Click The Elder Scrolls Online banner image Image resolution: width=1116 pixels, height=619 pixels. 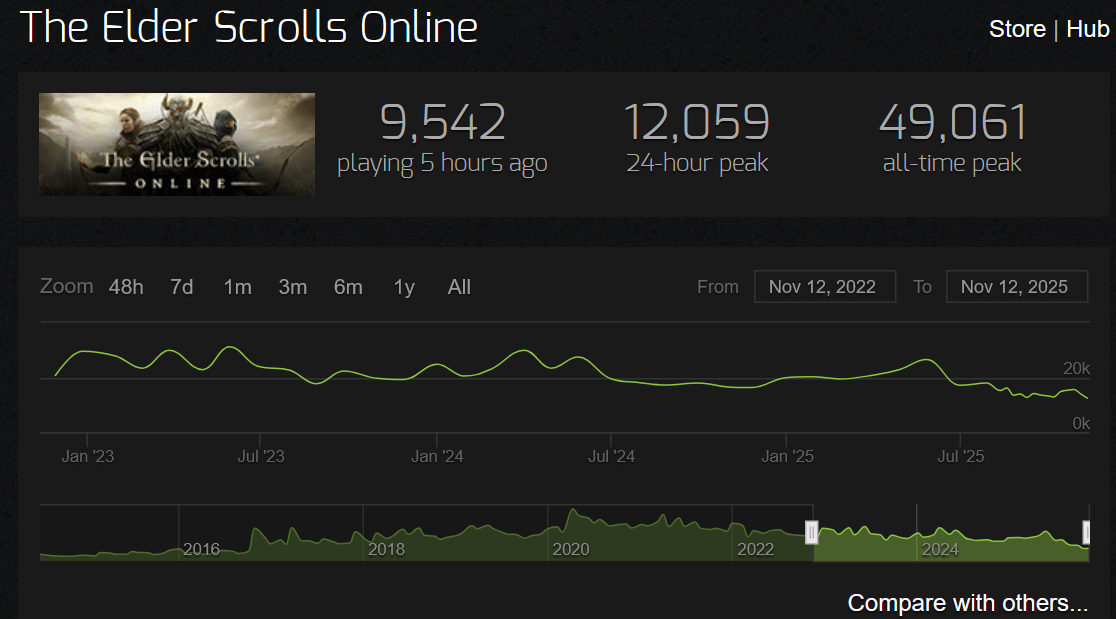[x=177, y=144]
